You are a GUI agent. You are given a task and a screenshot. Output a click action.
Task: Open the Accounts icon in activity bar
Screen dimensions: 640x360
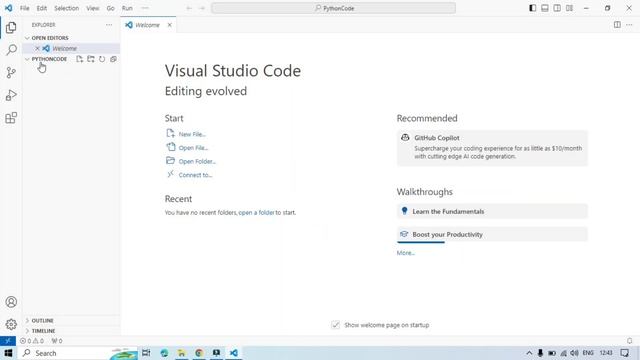(11, 302)
